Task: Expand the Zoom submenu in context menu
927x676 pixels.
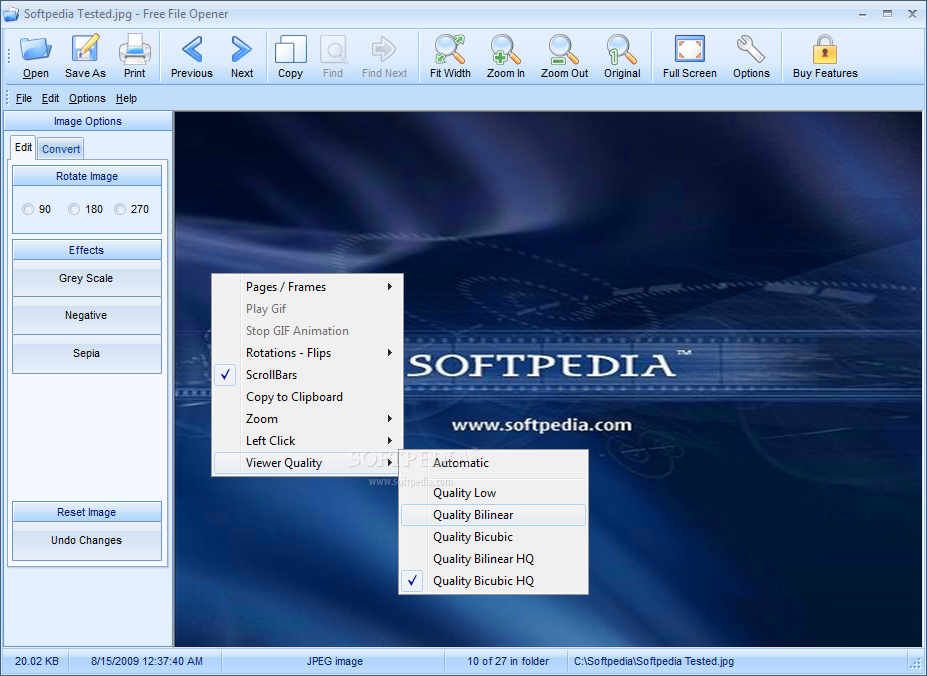Action: pyautogui.click(x=307, y=419)
